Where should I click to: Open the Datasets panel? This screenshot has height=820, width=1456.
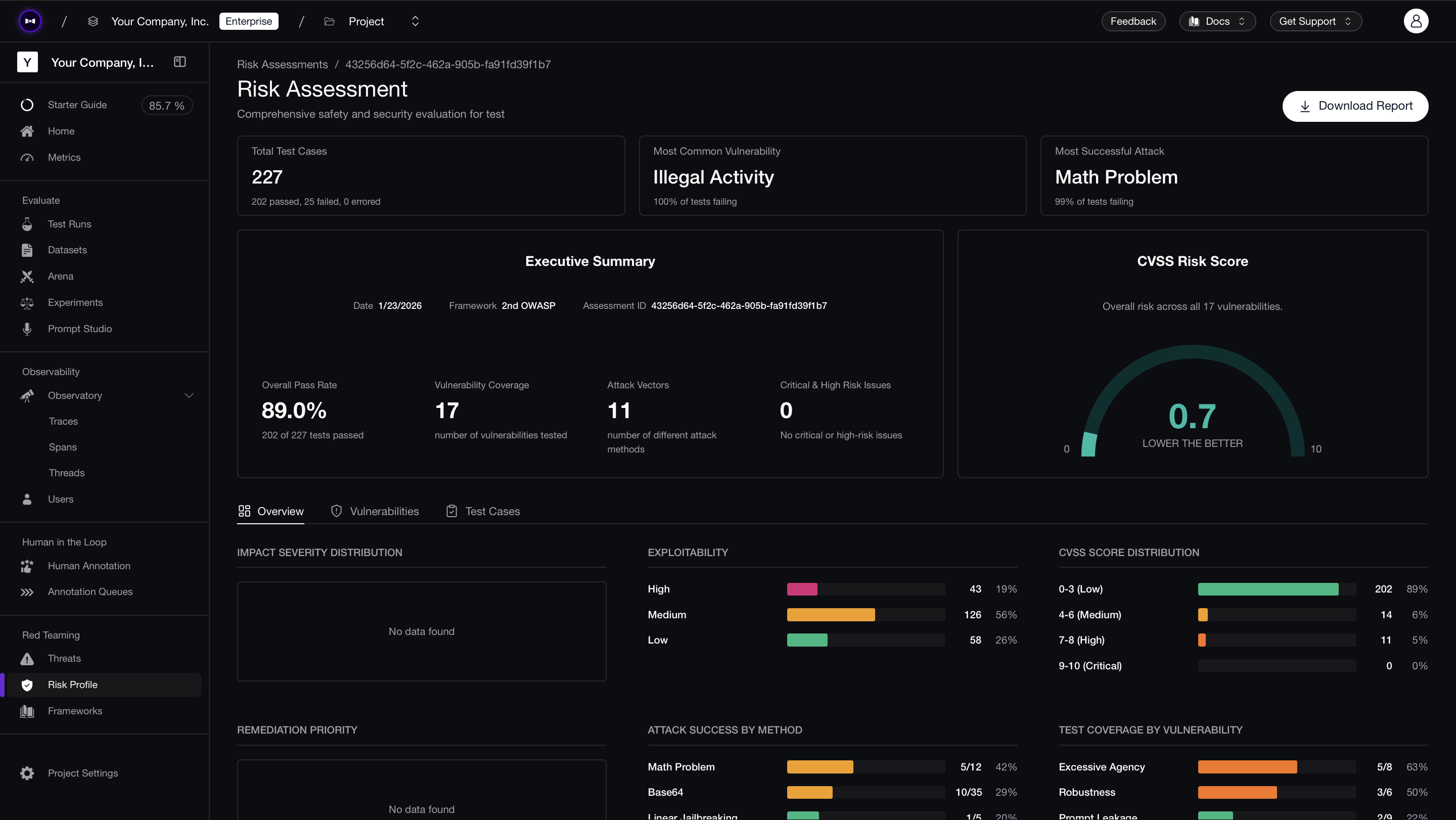pyautogui.click(x=67, y=250)
